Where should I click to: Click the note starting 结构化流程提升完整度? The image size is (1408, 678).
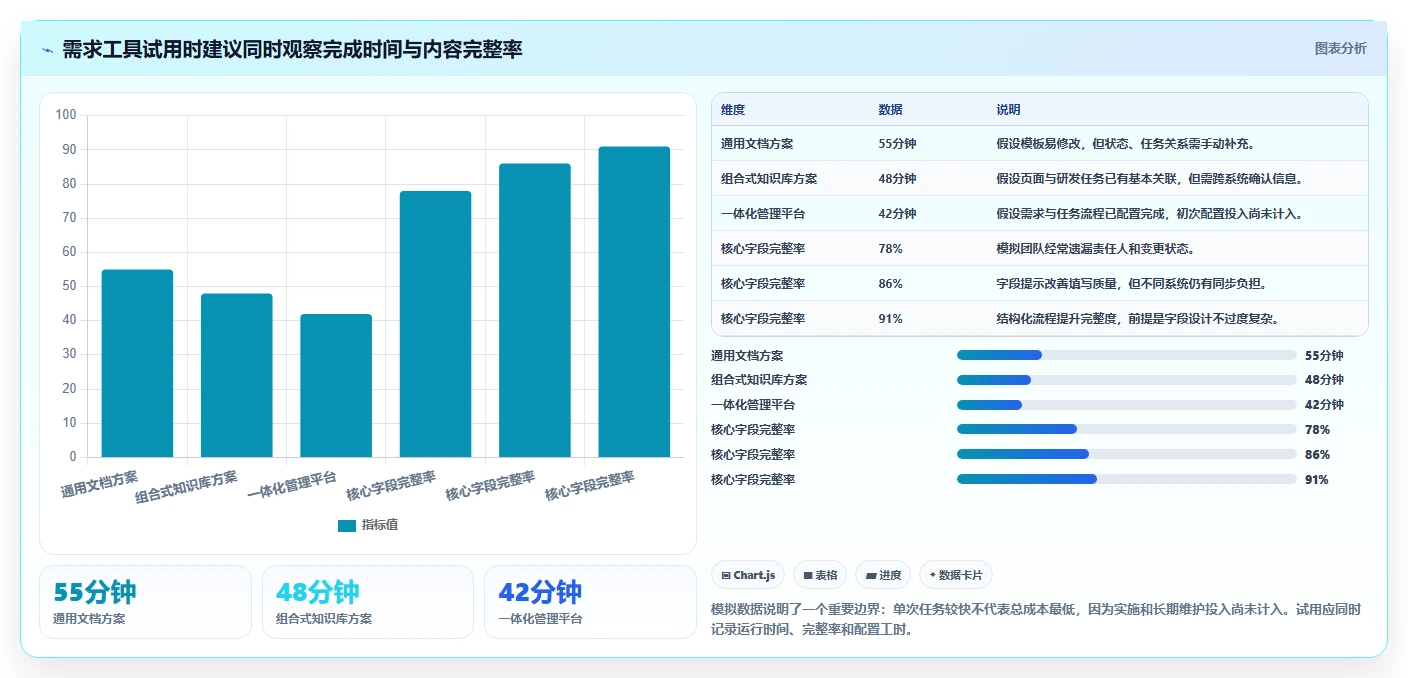click(1137, 319)
